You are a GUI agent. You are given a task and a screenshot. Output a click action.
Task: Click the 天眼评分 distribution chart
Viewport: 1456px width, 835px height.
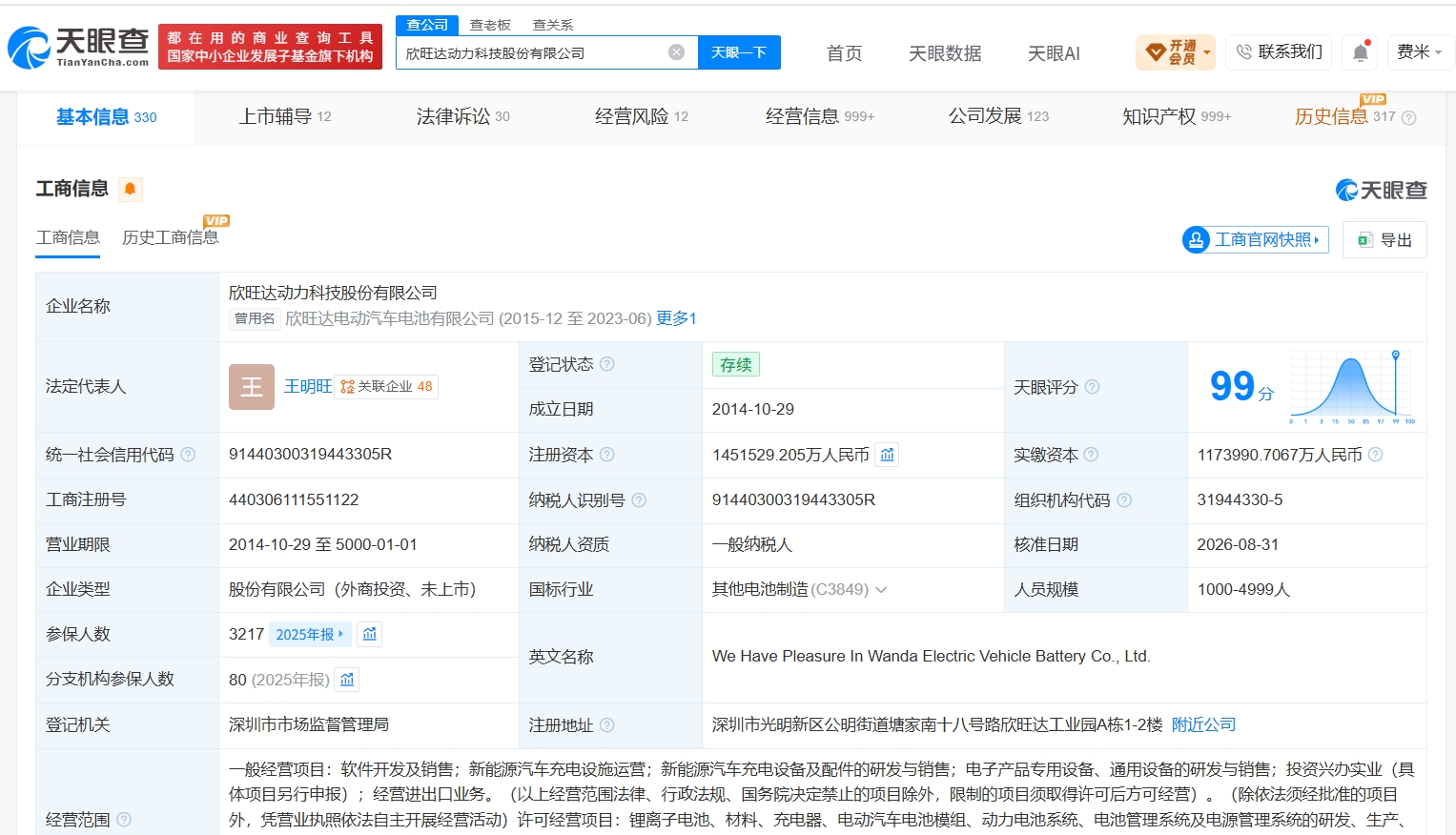[x=1352, y=386]
